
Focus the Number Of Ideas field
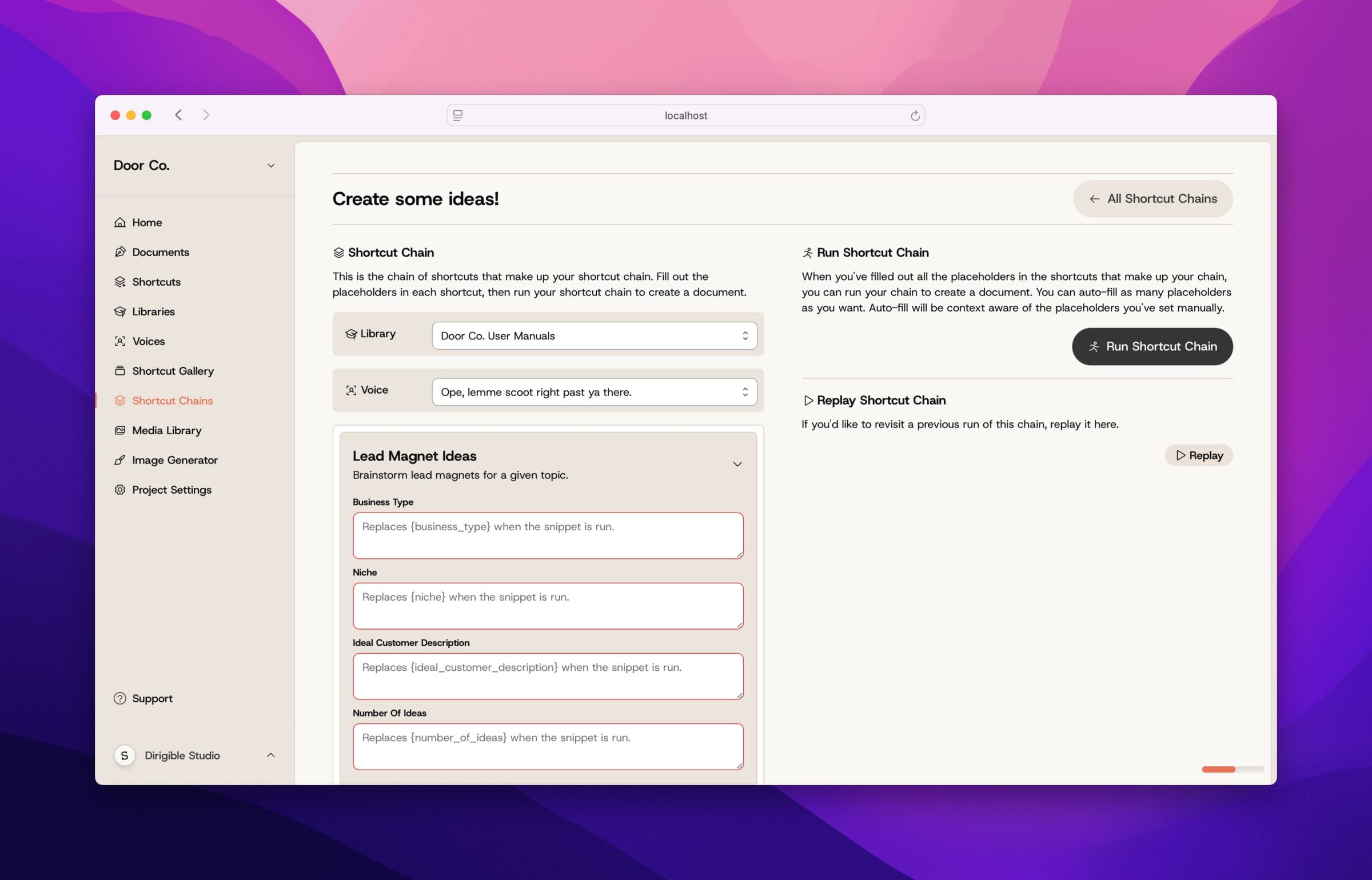coord(548,746)
